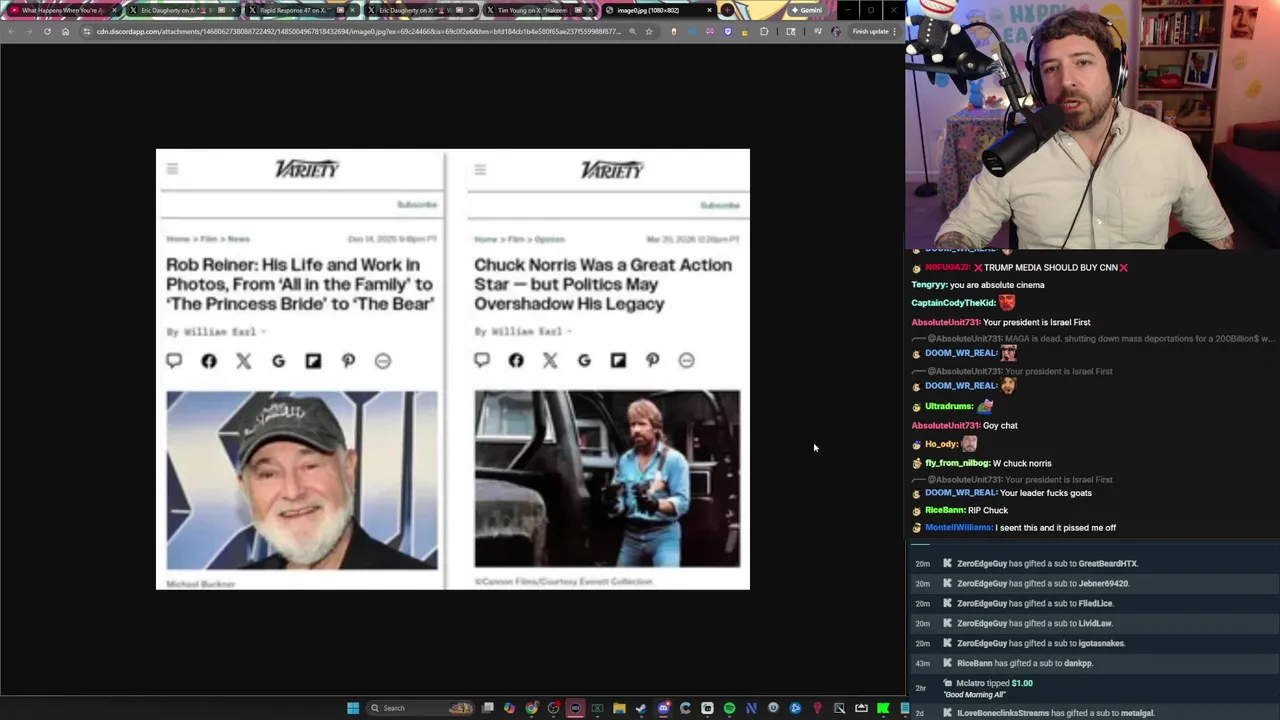Click Rob Reiner photo thumbnail
The width and height of the screenshot is (1280, 720).
pos(302,480)
